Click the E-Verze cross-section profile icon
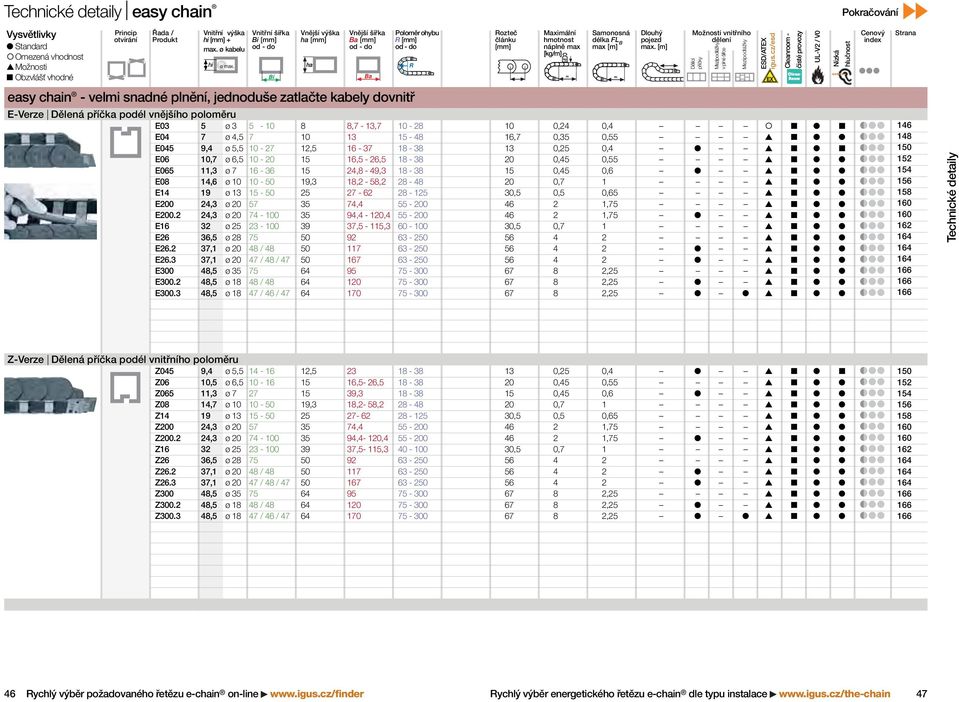This screenshot has height=702, width=959. coord(126,142)
